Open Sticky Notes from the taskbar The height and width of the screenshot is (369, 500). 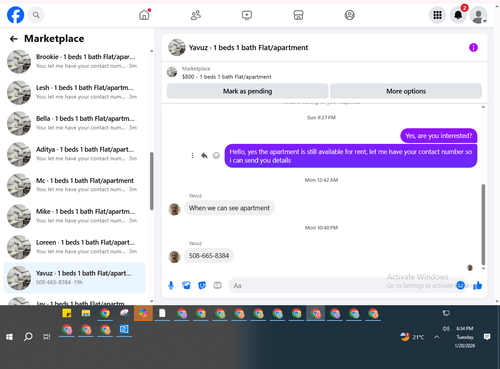coord(67,314)
